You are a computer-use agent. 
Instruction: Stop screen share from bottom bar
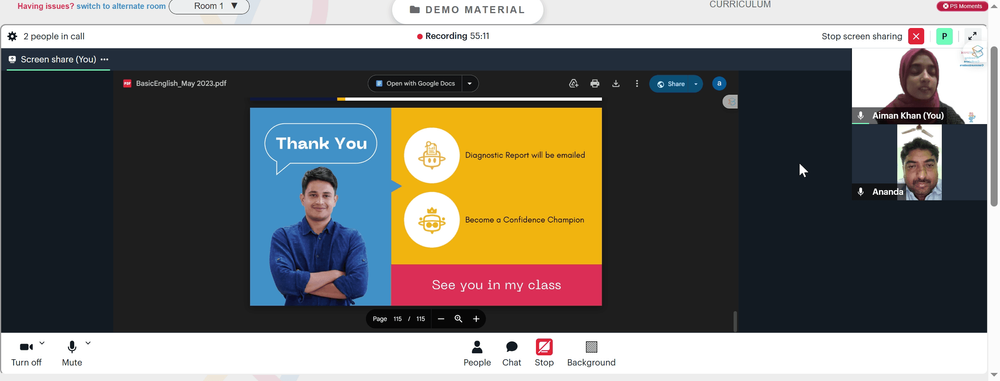coord(544,354)
